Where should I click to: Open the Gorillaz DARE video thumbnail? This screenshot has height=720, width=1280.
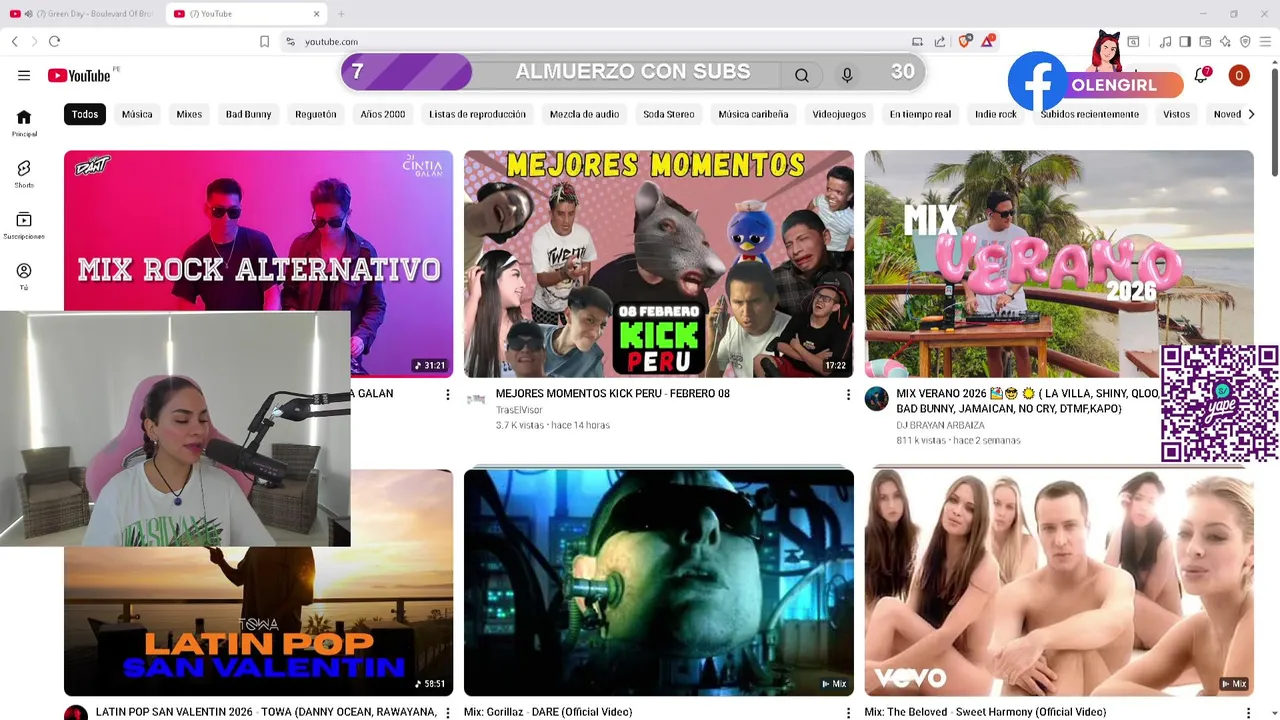coord(659,582)
